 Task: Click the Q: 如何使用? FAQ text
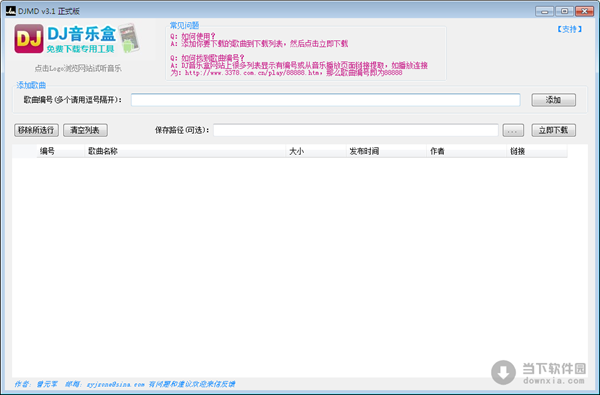click(193, 36)
